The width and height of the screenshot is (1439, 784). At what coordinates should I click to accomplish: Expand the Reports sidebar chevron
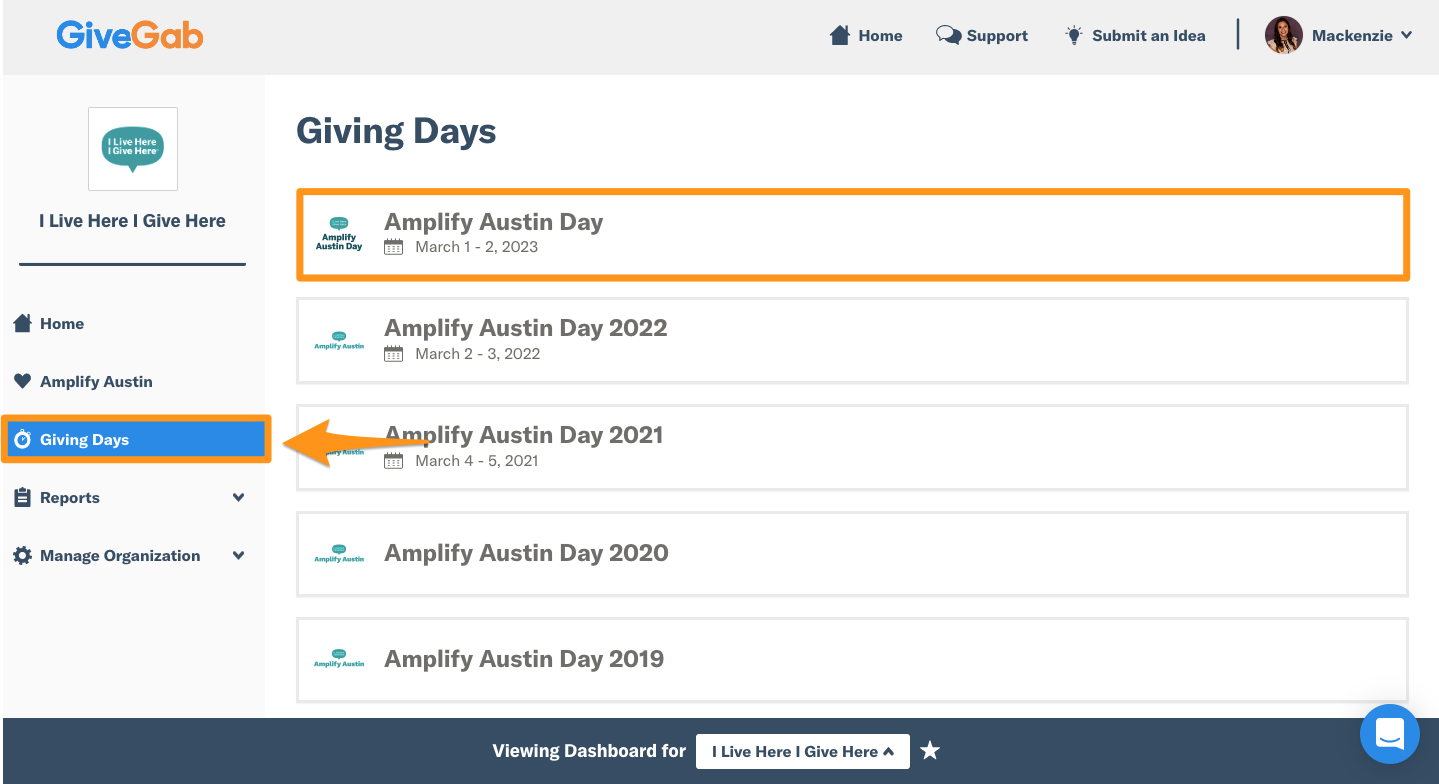[x=238, y=497]
